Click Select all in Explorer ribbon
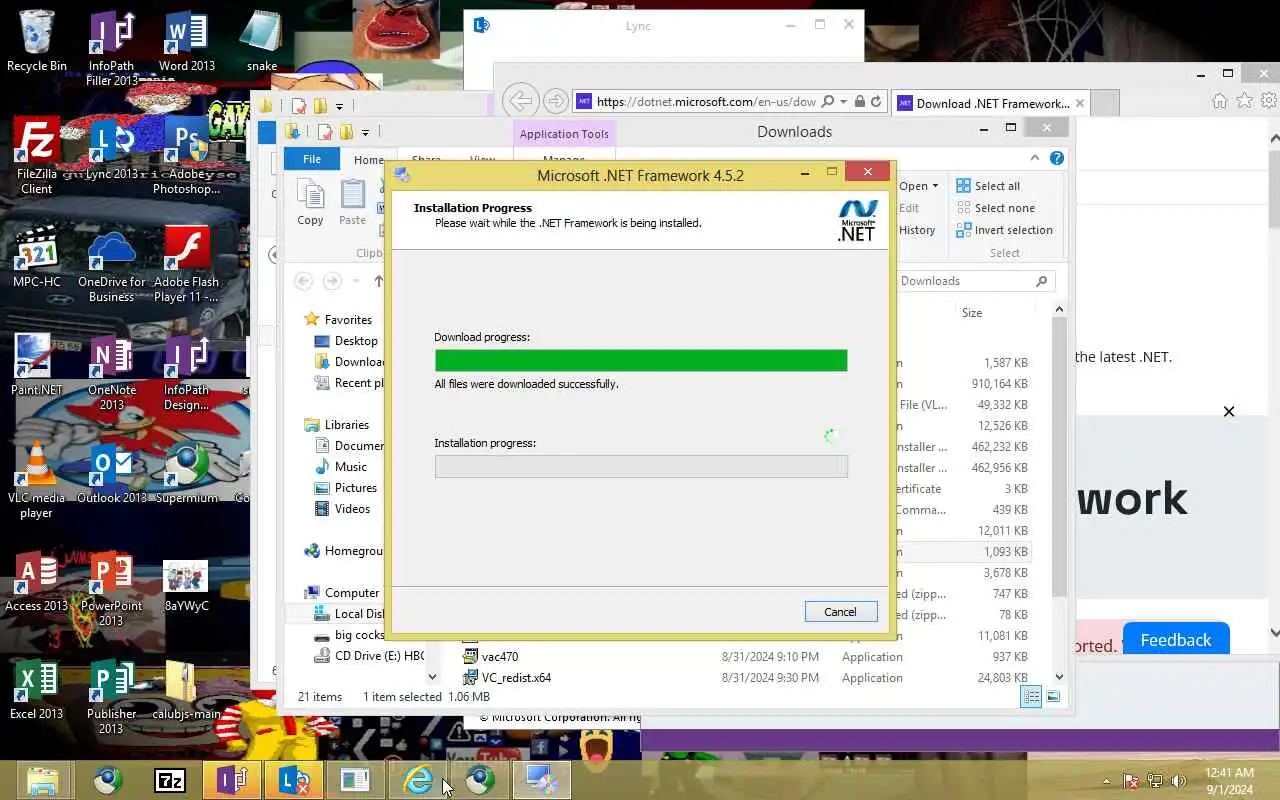1280x800 pixels. [x=988, y=186]
